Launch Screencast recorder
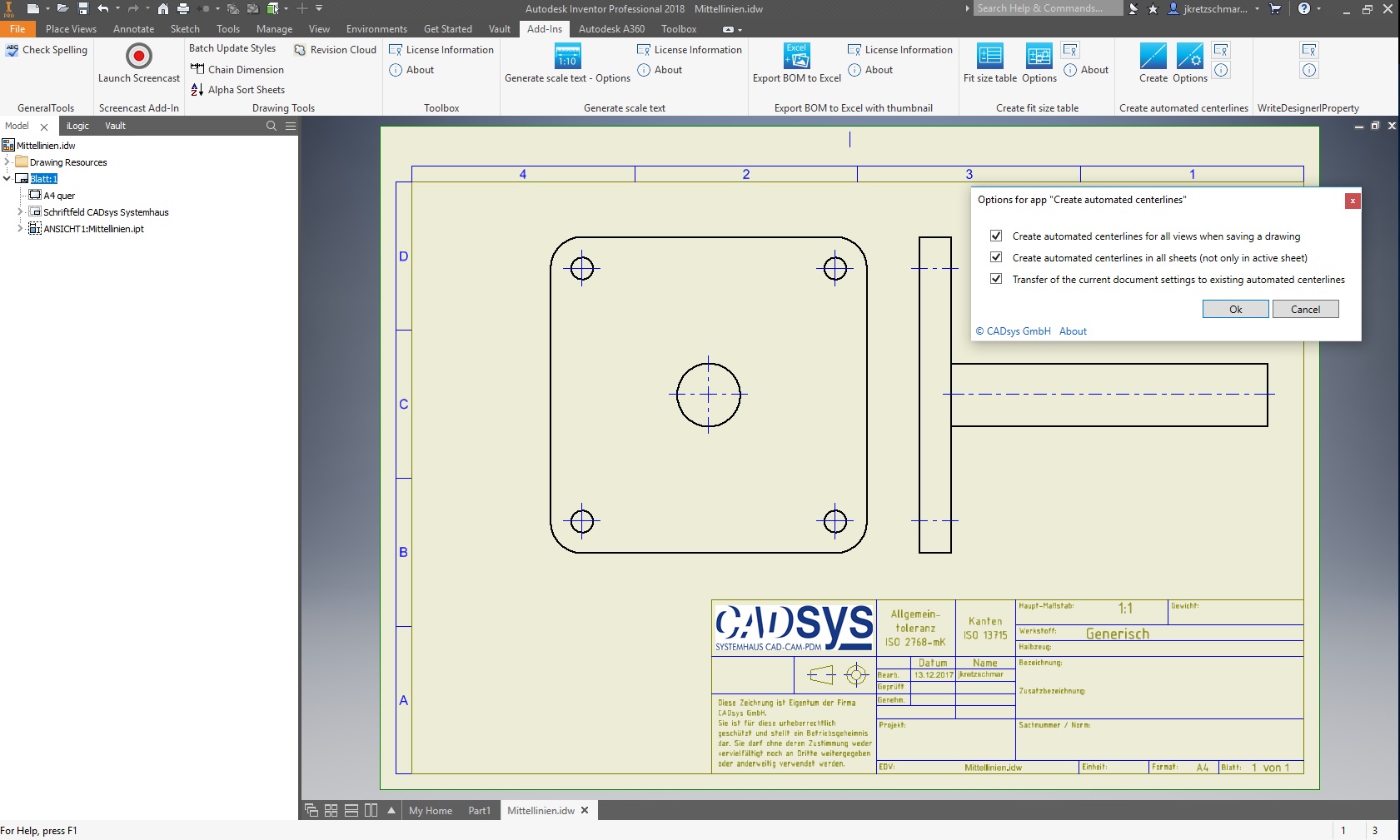Viewport: 1400px width, 840px height. (139, 63)
